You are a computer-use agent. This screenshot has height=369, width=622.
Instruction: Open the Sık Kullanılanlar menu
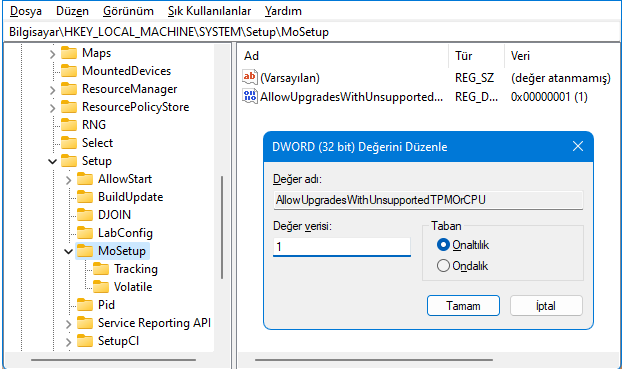coord(209,11)
